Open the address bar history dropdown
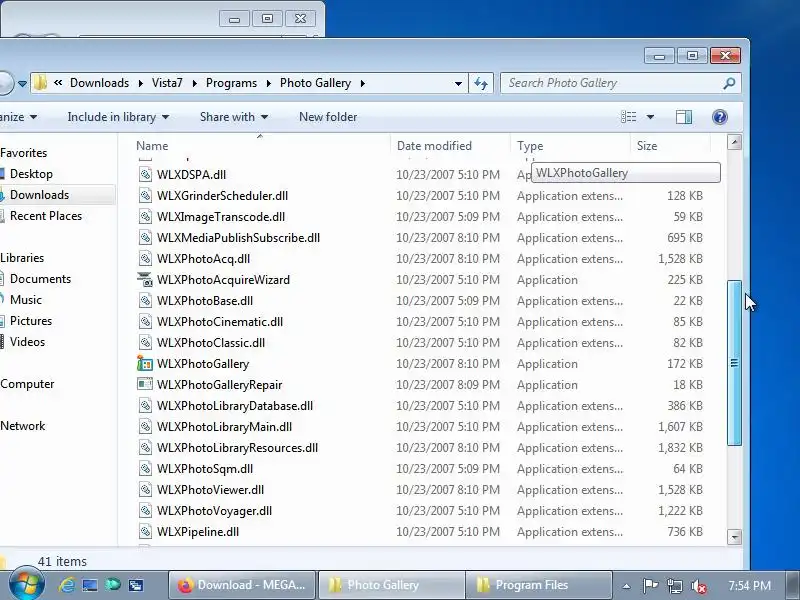The image size is (800, 600). pos(458,83)
